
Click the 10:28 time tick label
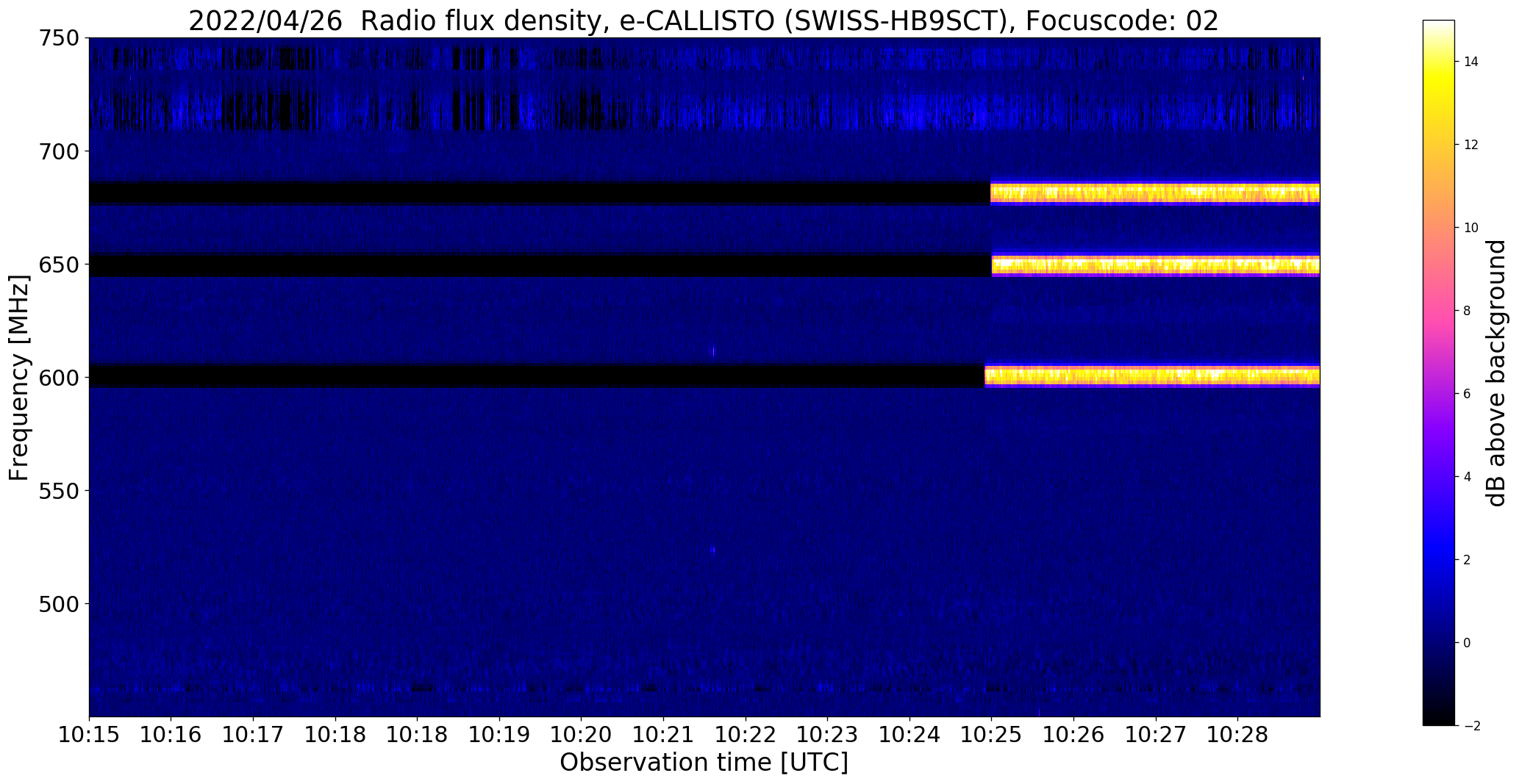coord(1238,735)
